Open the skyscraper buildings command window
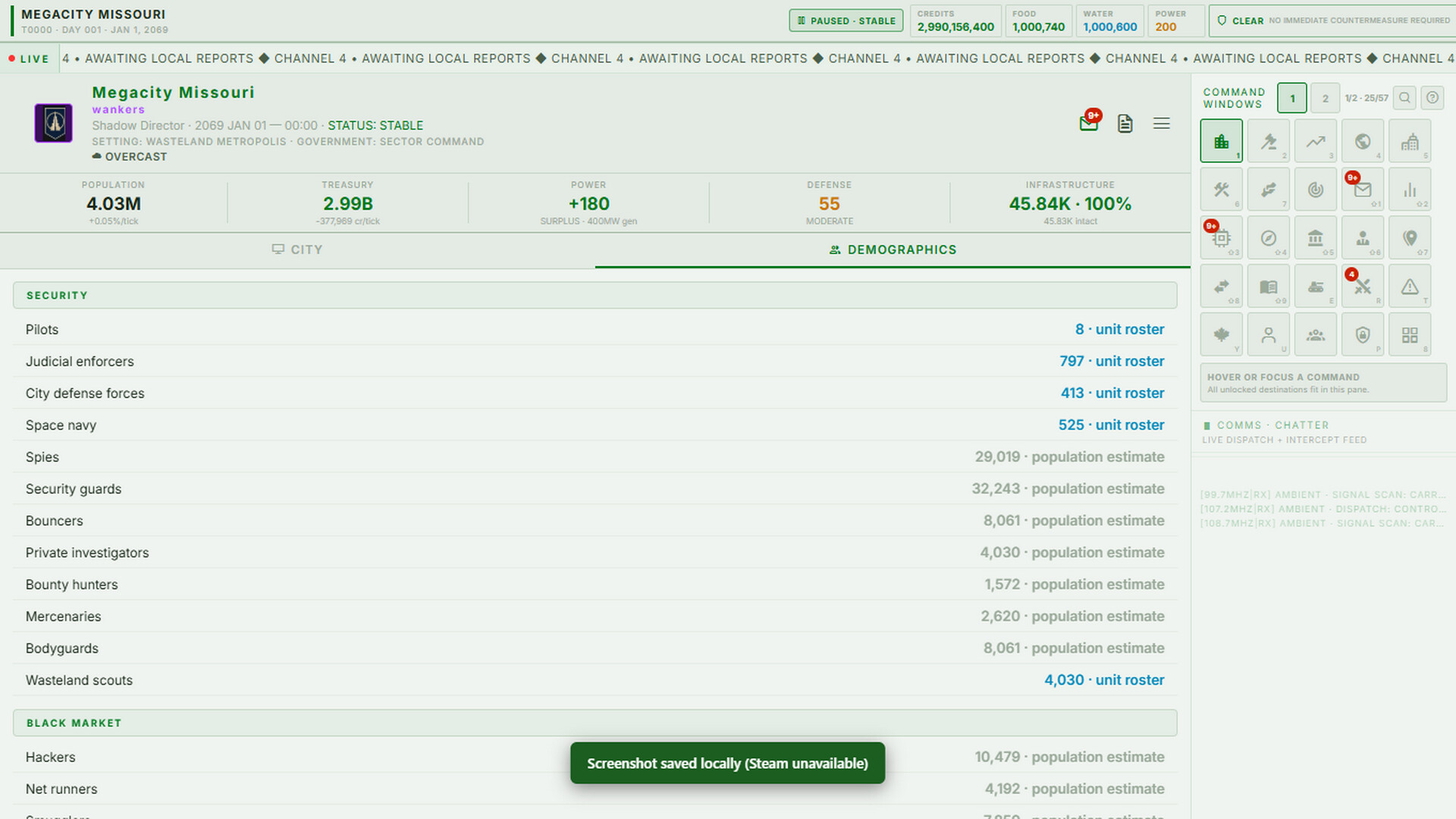 pyautogui.click(x=1409, y=141)
